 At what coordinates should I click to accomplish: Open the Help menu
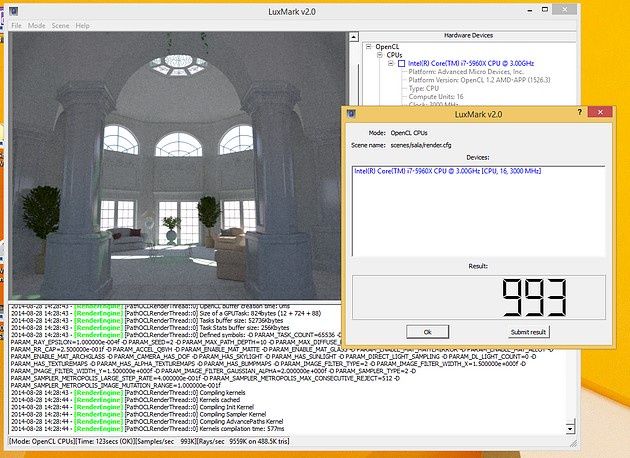tap(82, 25)
